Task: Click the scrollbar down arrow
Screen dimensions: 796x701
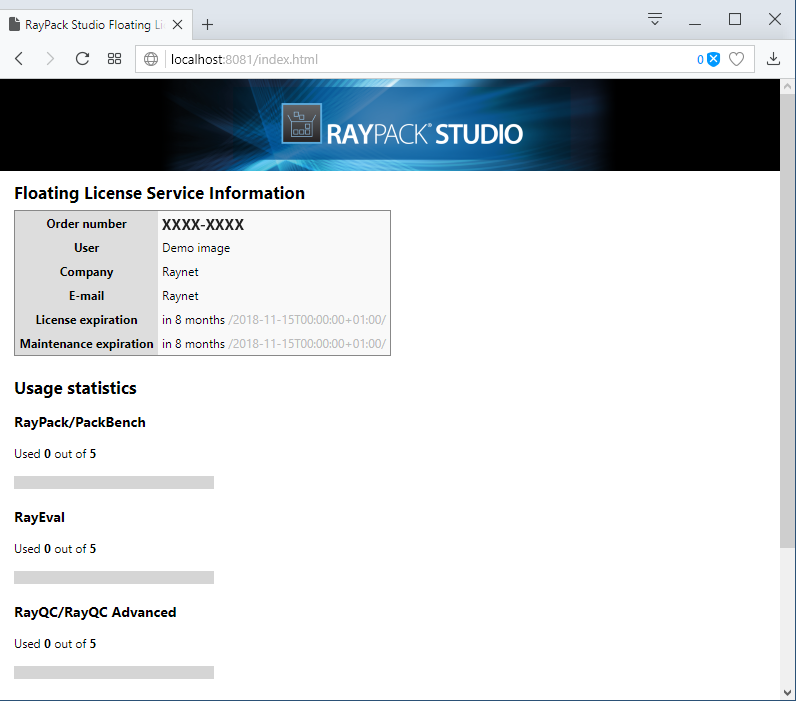Action: click(x=787, y=693)
